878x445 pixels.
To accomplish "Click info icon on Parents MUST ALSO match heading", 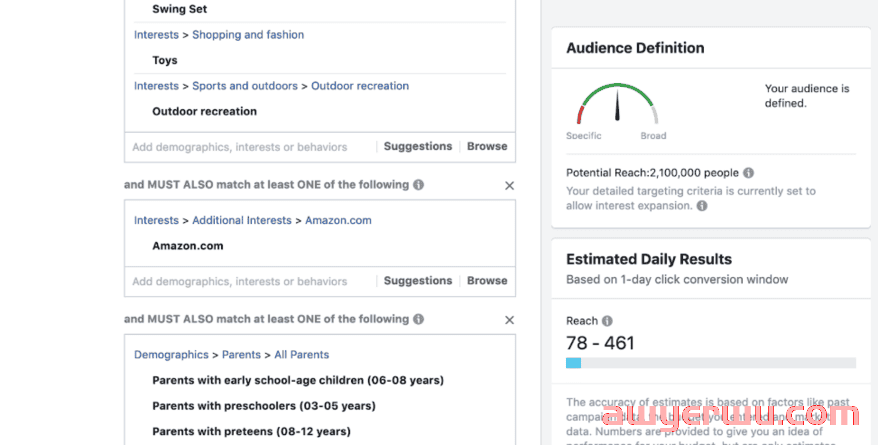I will [x=418, y=320].
